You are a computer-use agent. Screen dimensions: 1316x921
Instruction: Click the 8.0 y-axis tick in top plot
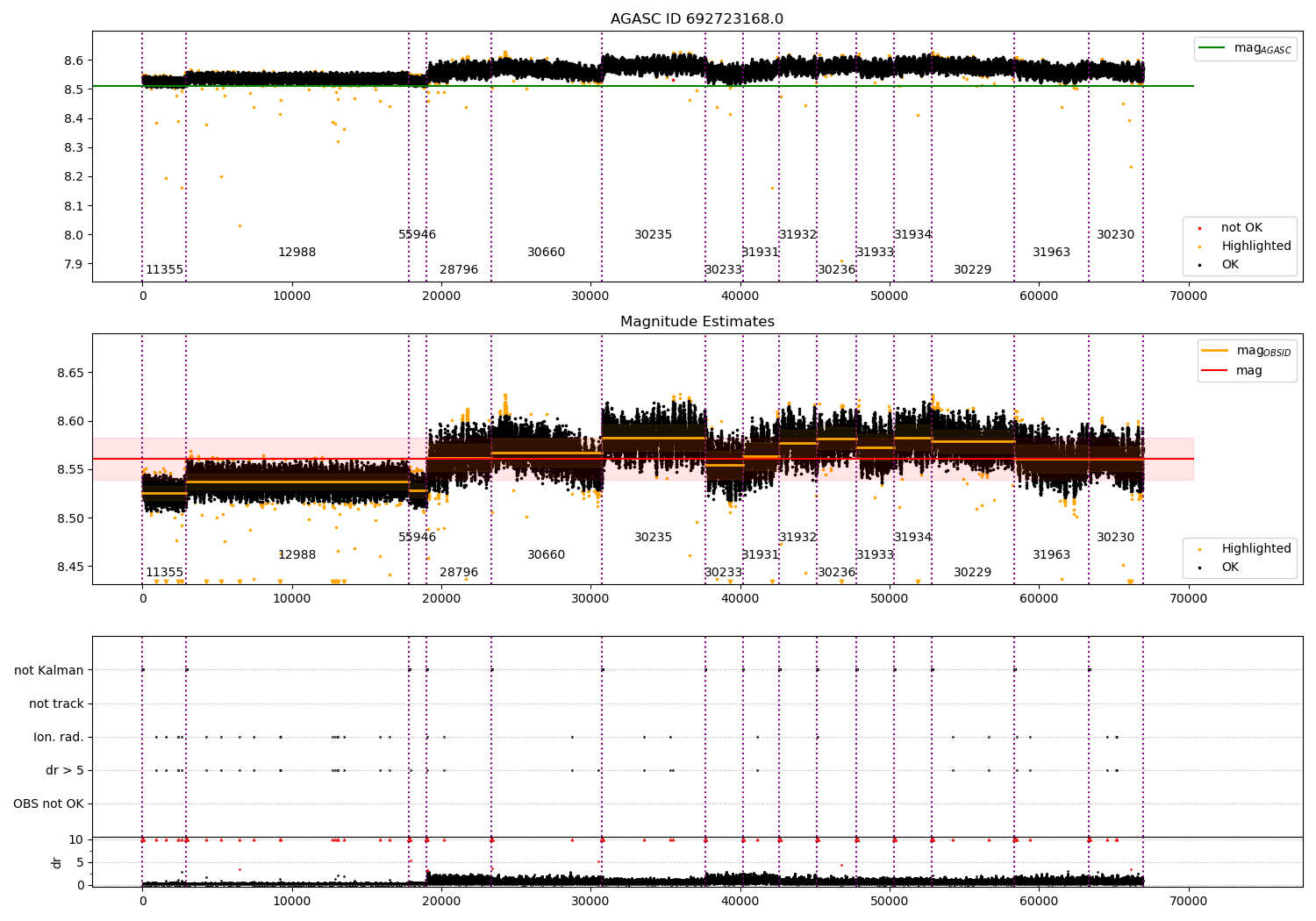click(74, 235)
